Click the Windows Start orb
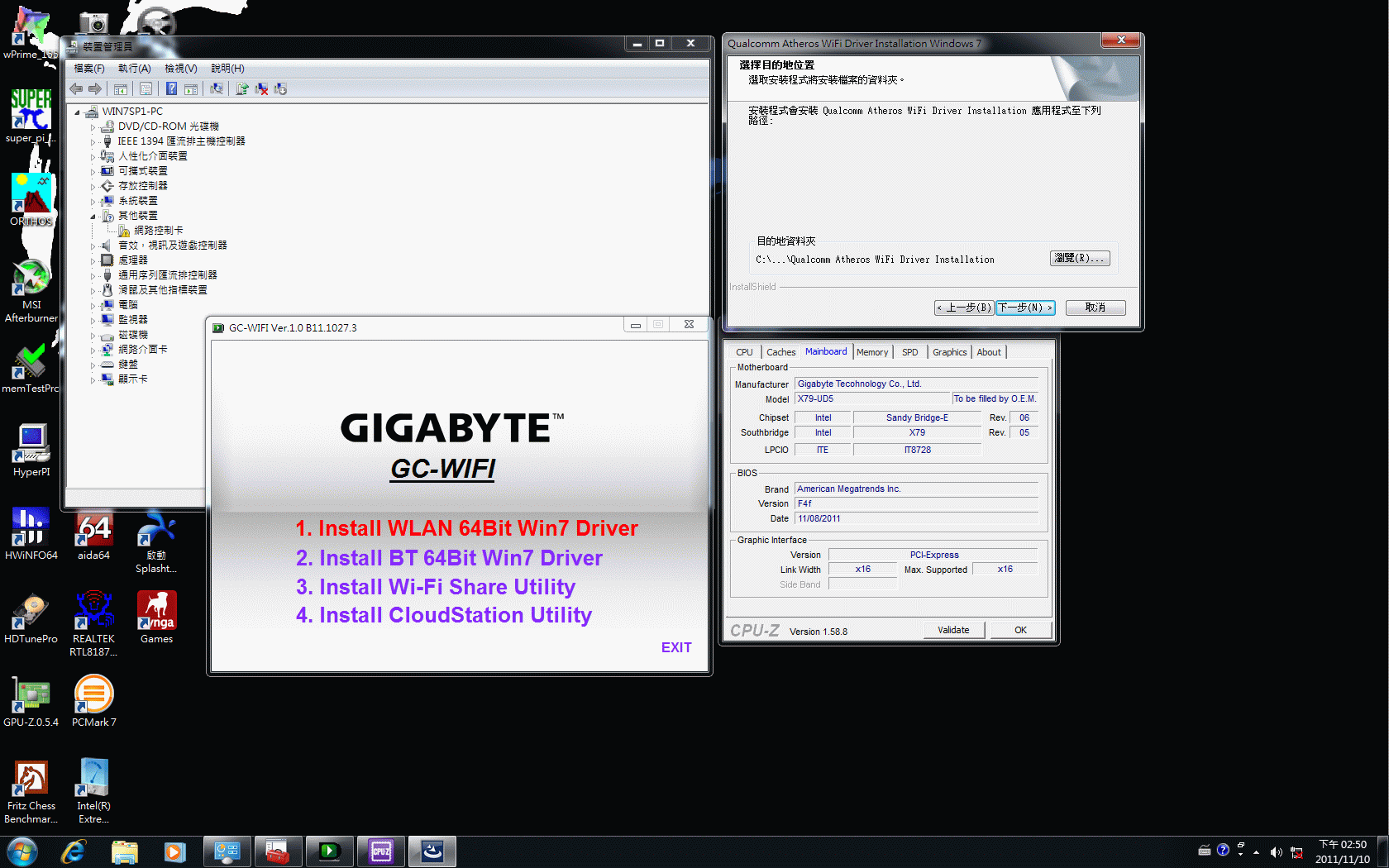 [x=22, y=851]
